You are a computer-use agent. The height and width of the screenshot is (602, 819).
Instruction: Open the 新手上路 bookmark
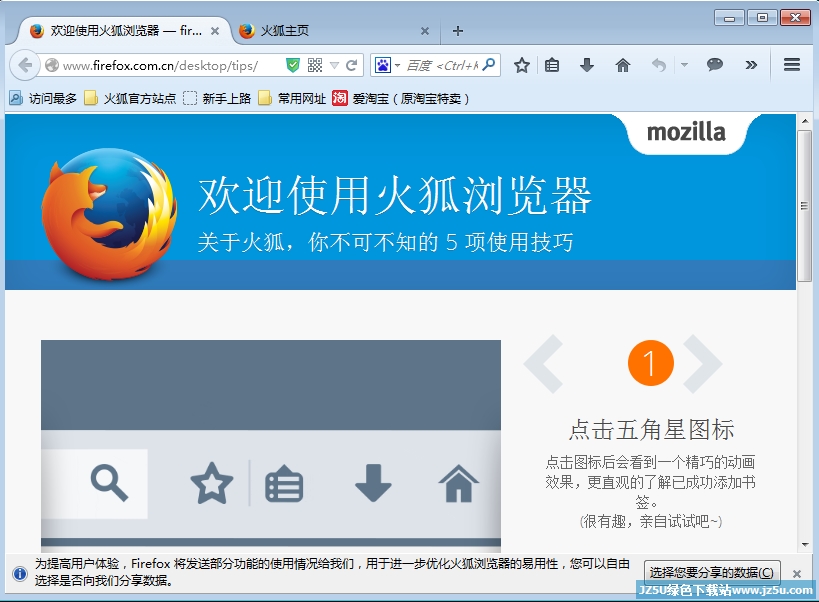pos(217,98)
